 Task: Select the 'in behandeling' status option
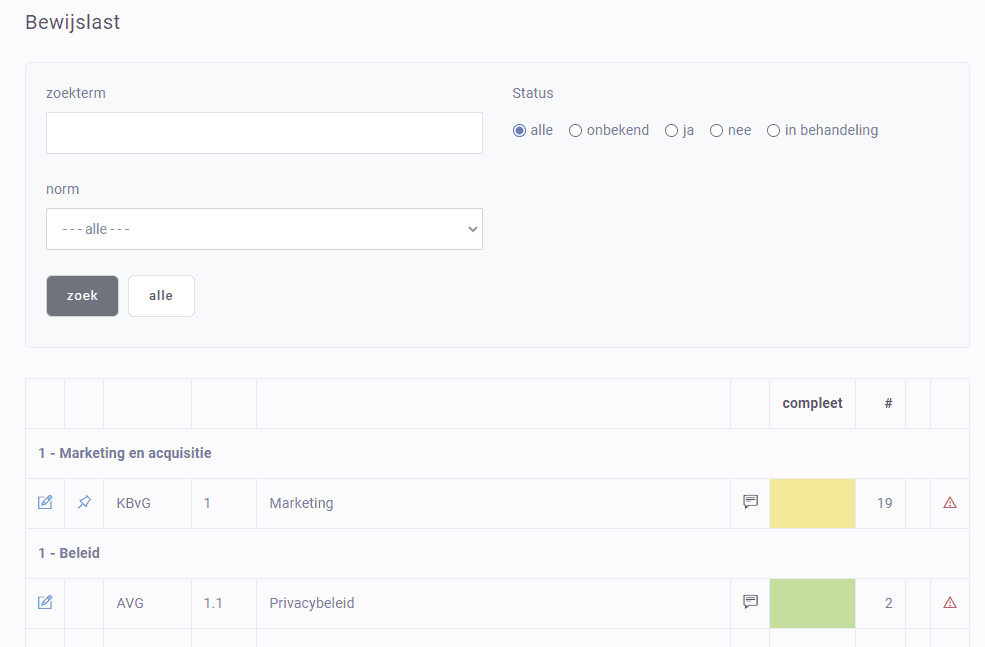[x=773, y=131]
